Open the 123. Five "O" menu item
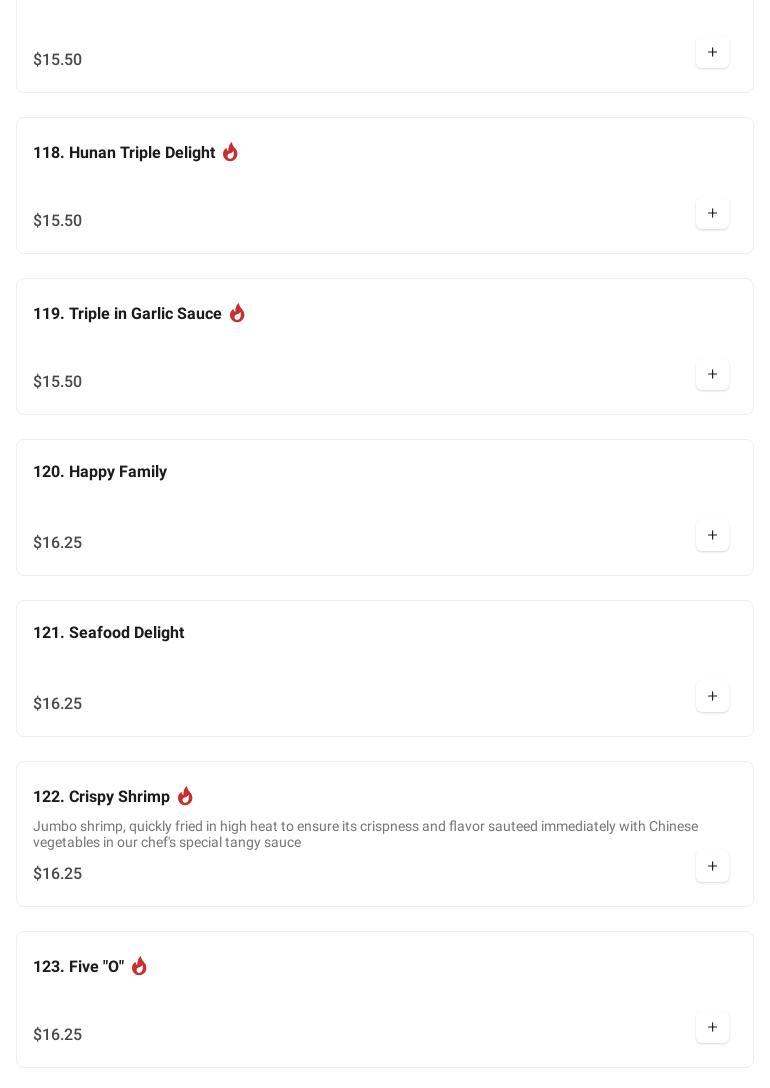This screenshot has height=1088, width=770. [x=78, y=967]
